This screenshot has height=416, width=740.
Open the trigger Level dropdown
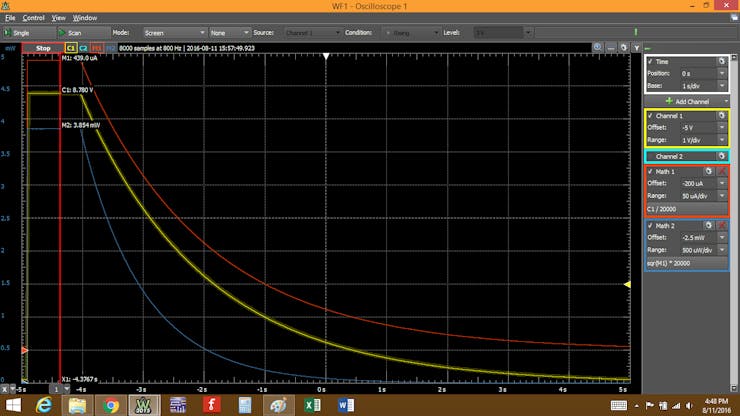[528, 33]
